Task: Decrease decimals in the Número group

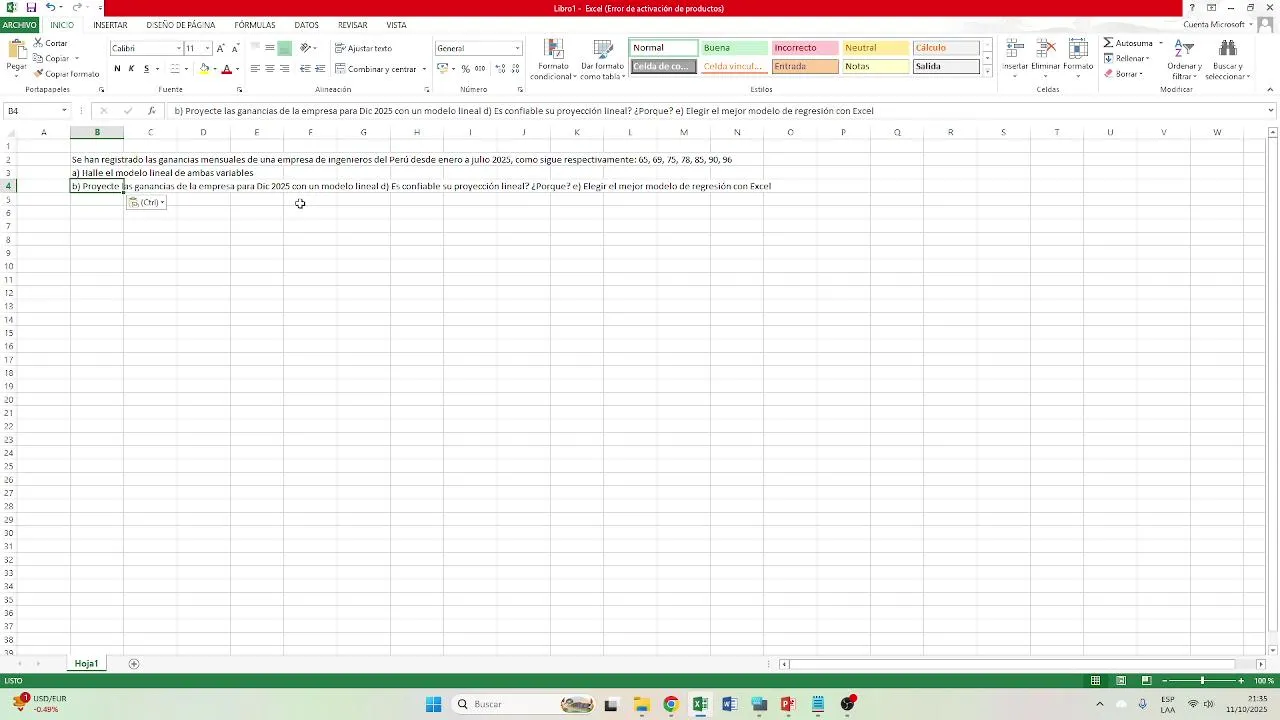Action: (516, 69)
